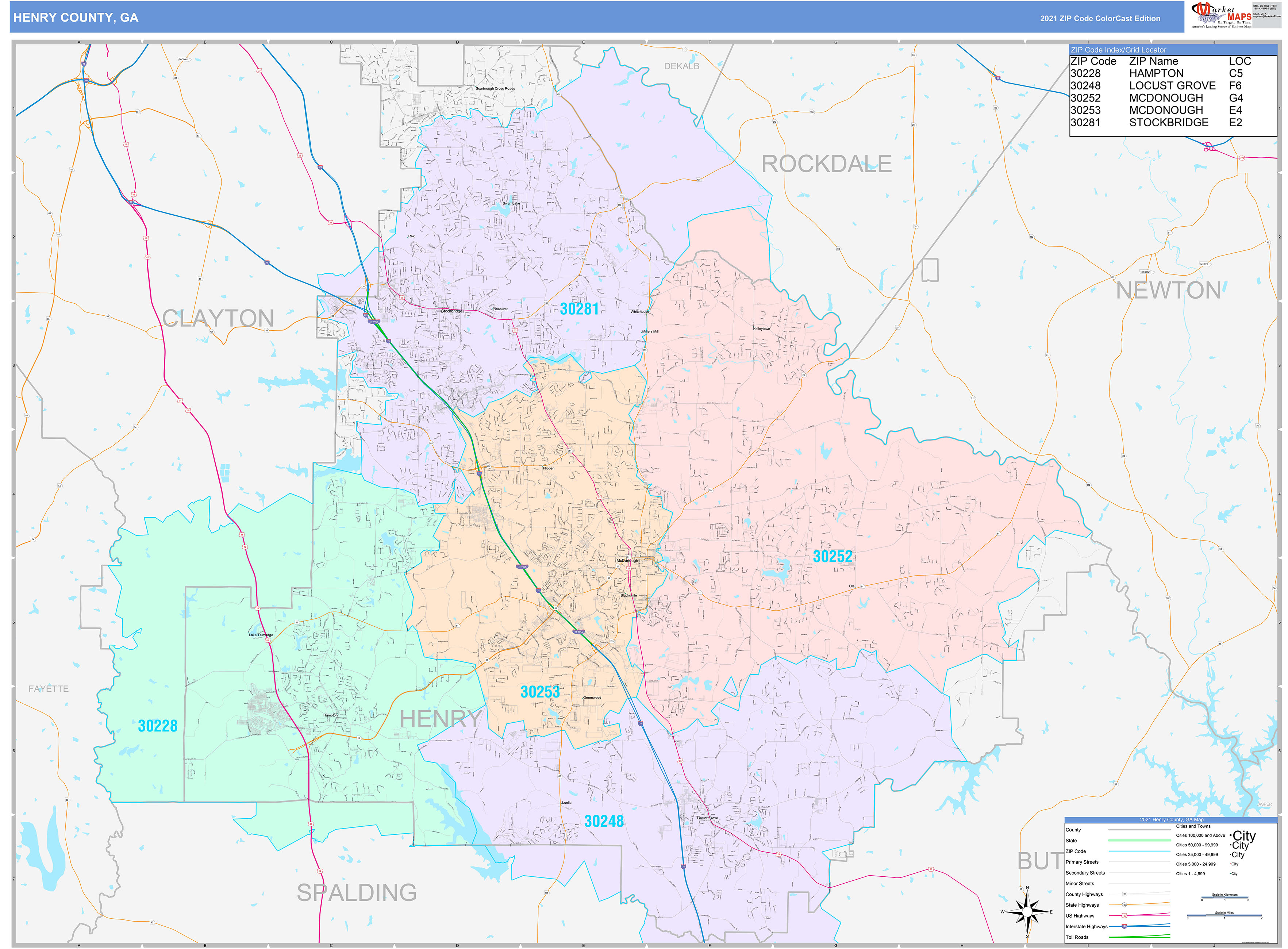Click the Flippen place label
This screenshot has height=949, width=1288.
click(x=549, y=468)
